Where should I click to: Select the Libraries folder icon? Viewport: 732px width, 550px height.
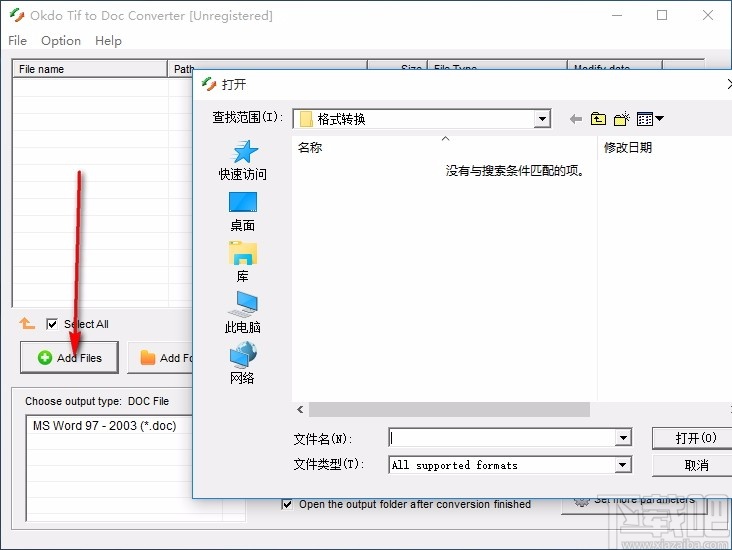(243, 254)
